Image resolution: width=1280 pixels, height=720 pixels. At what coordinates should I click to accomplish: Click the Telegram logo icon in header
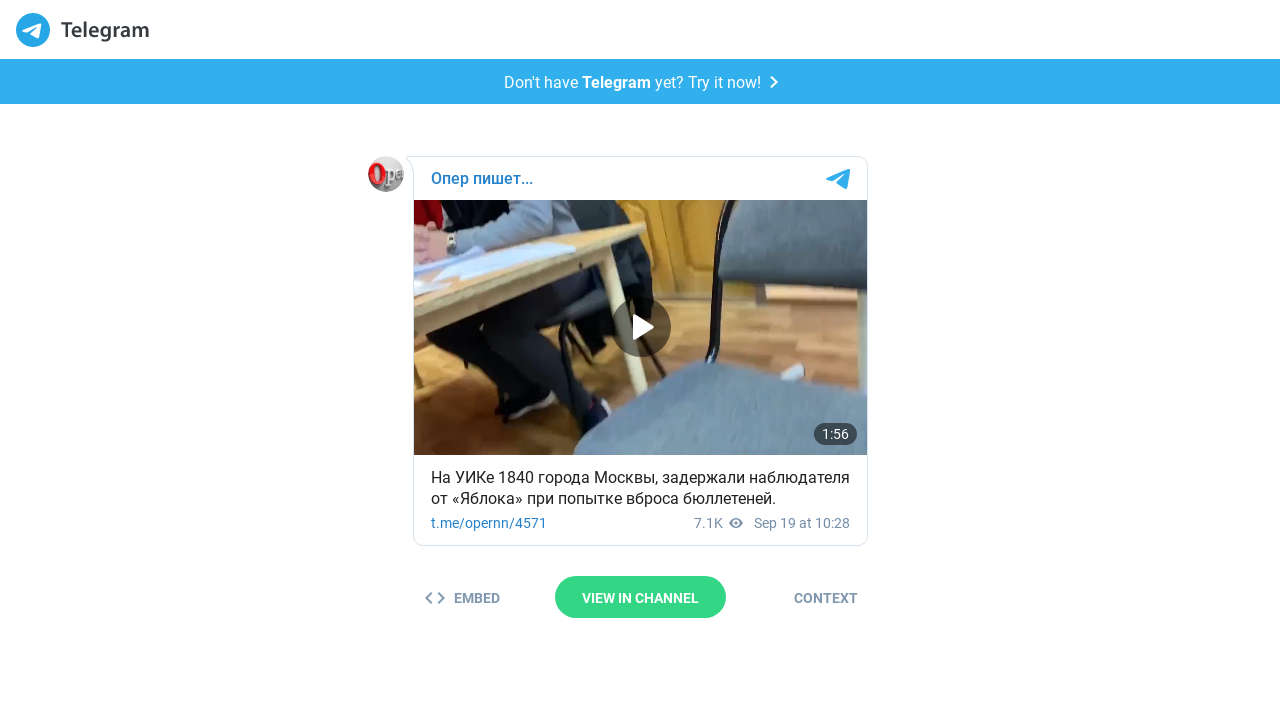(33, 30)
